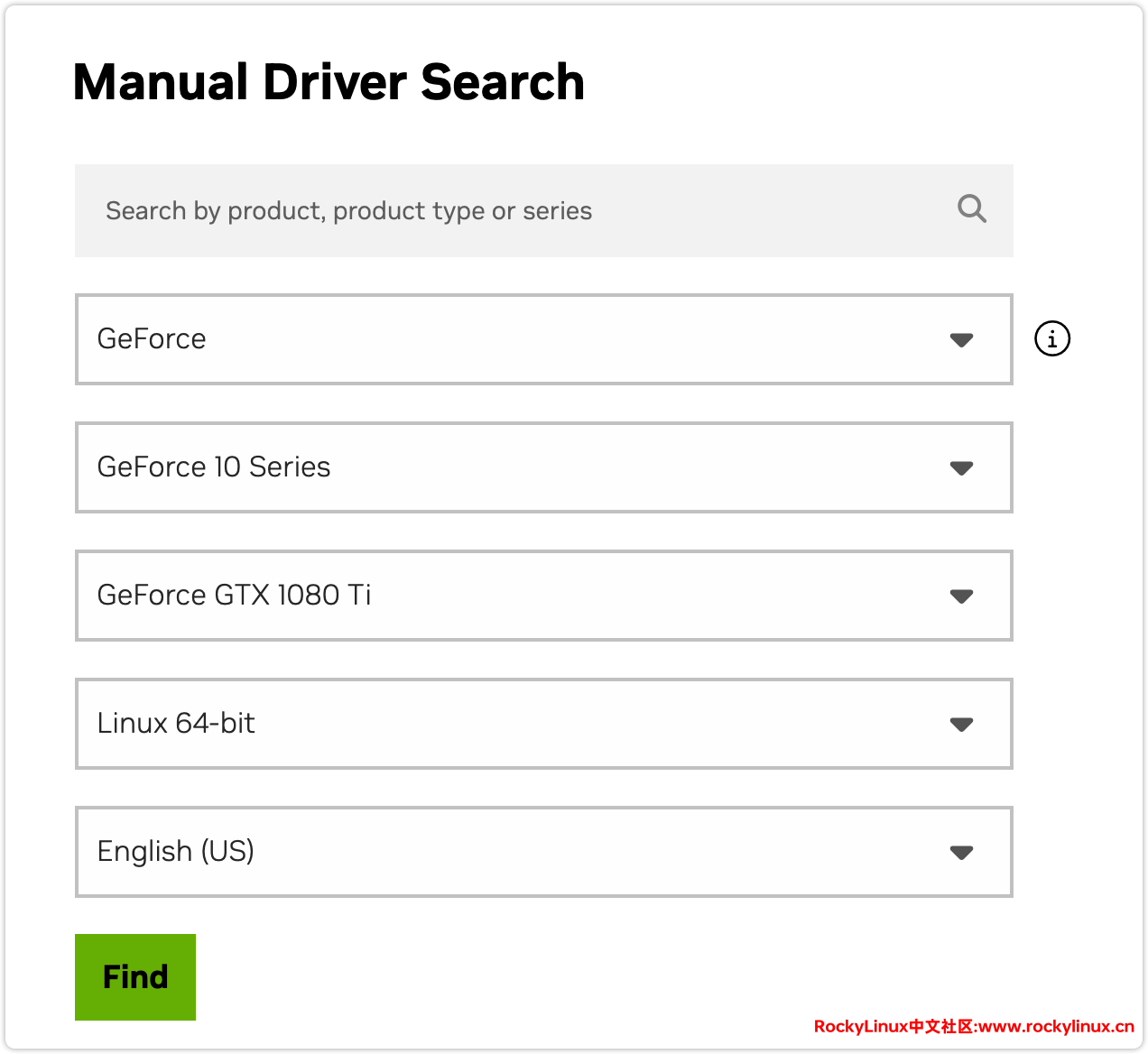
Task: Click the Manual Driver Search heading
Action: [329, 82]
